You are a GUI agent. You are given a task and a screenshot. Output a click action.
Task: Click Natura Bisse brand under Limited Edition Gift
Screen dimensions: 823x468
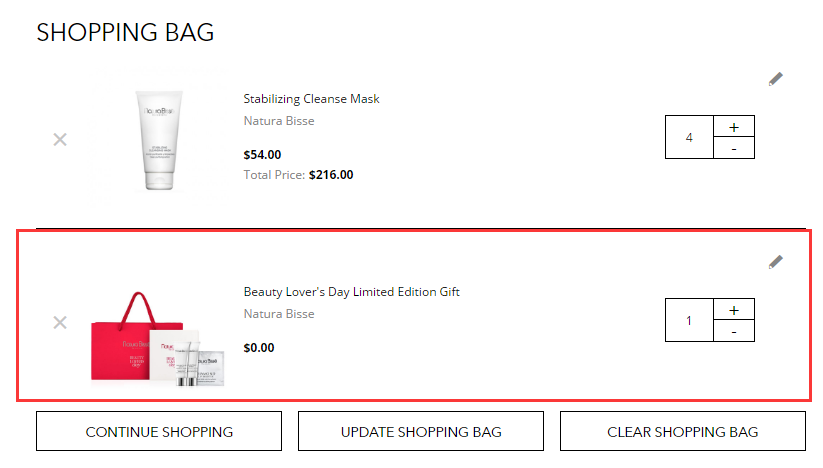[279, 314]
